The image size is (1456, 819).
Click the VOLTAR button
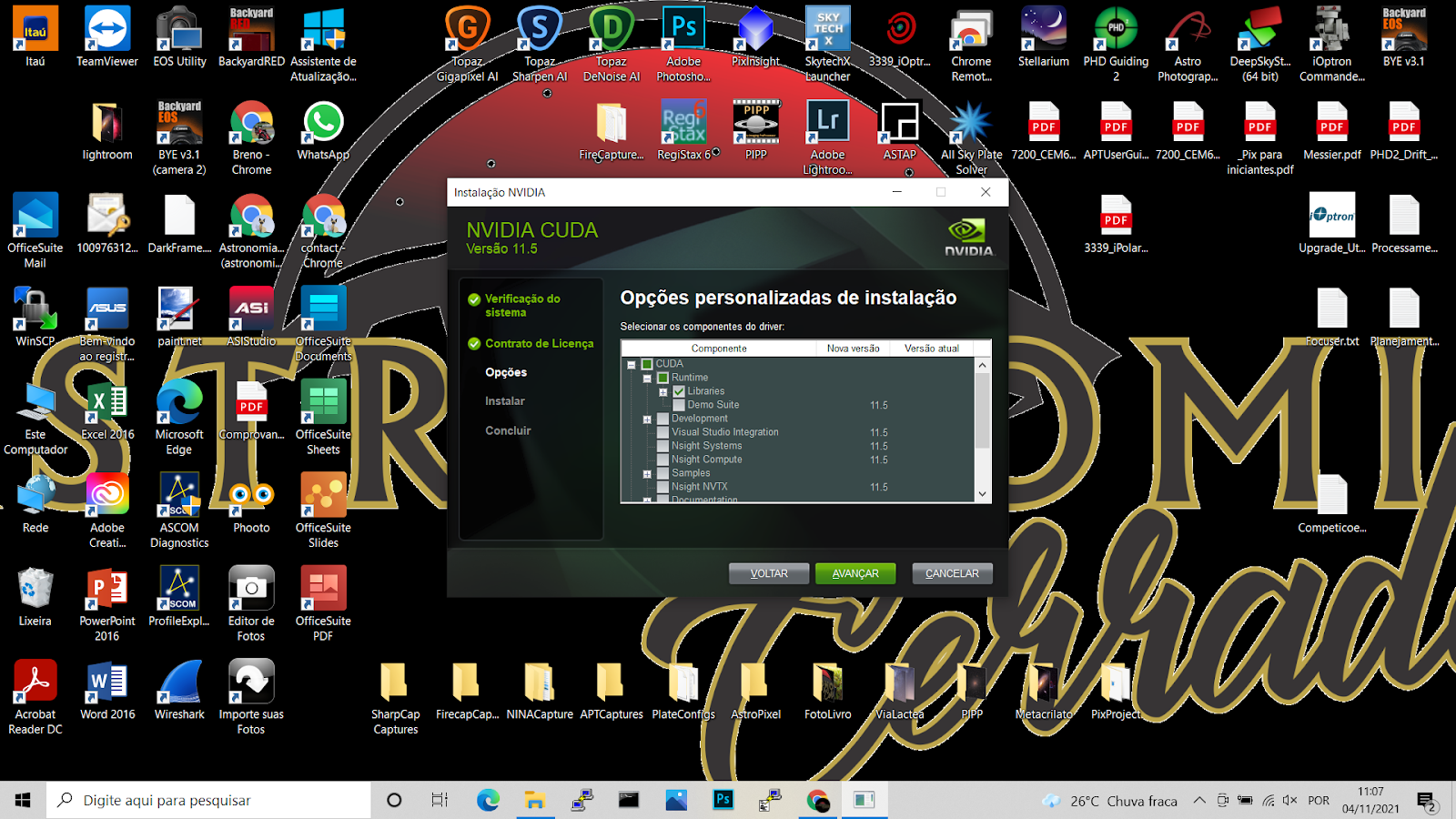click(769, 573)
